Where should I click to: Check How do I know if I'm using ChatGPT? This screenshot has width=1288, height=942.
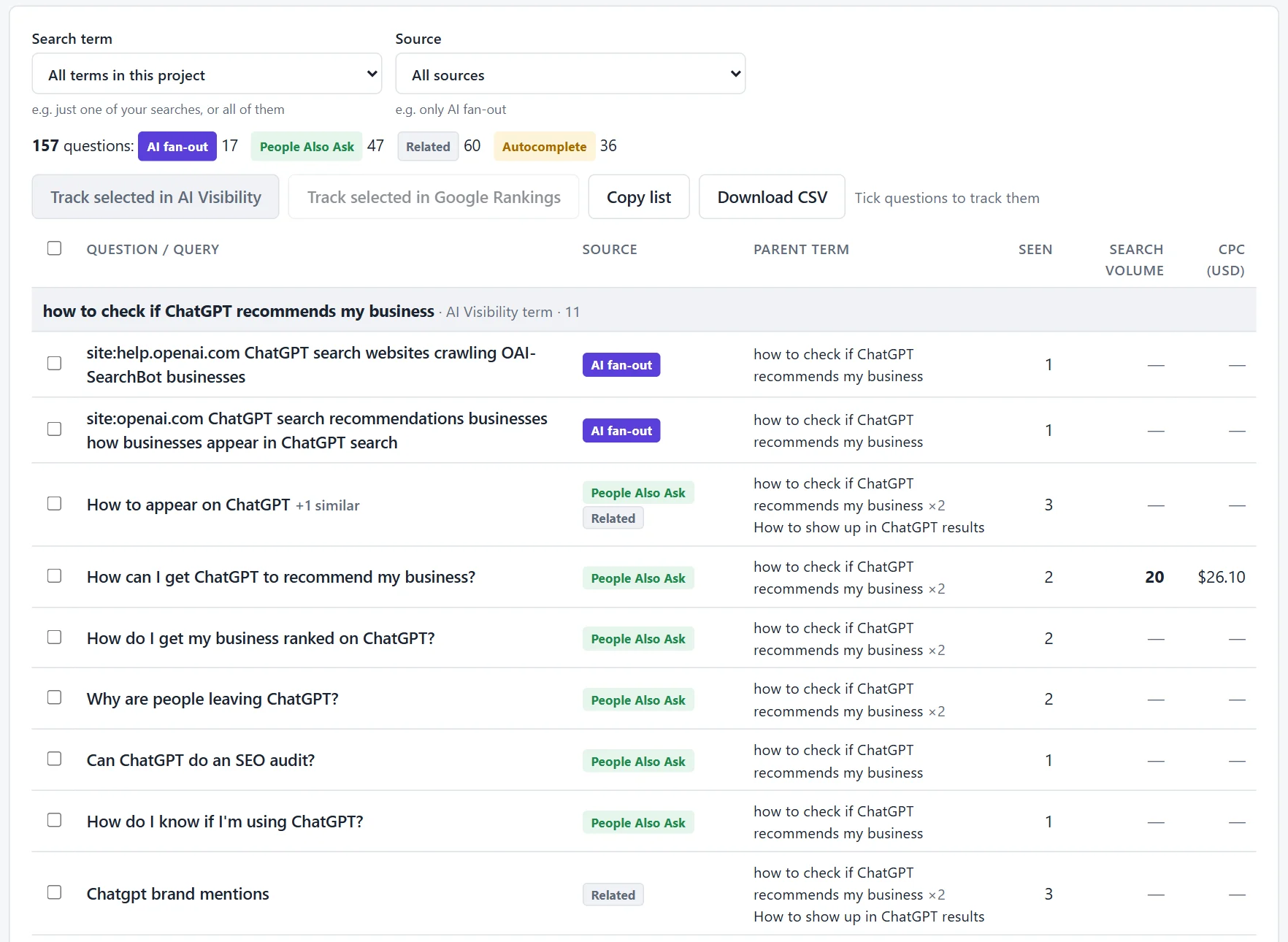(x=54, y=820)
